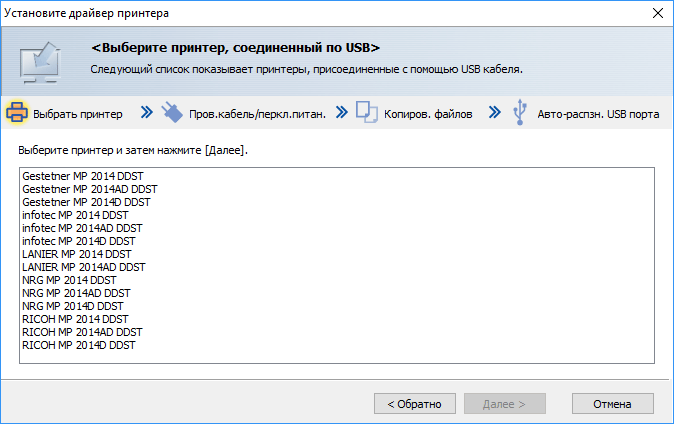674x424 pixels.
Task: Click the USB port detection icon
Action: [520, 113]
